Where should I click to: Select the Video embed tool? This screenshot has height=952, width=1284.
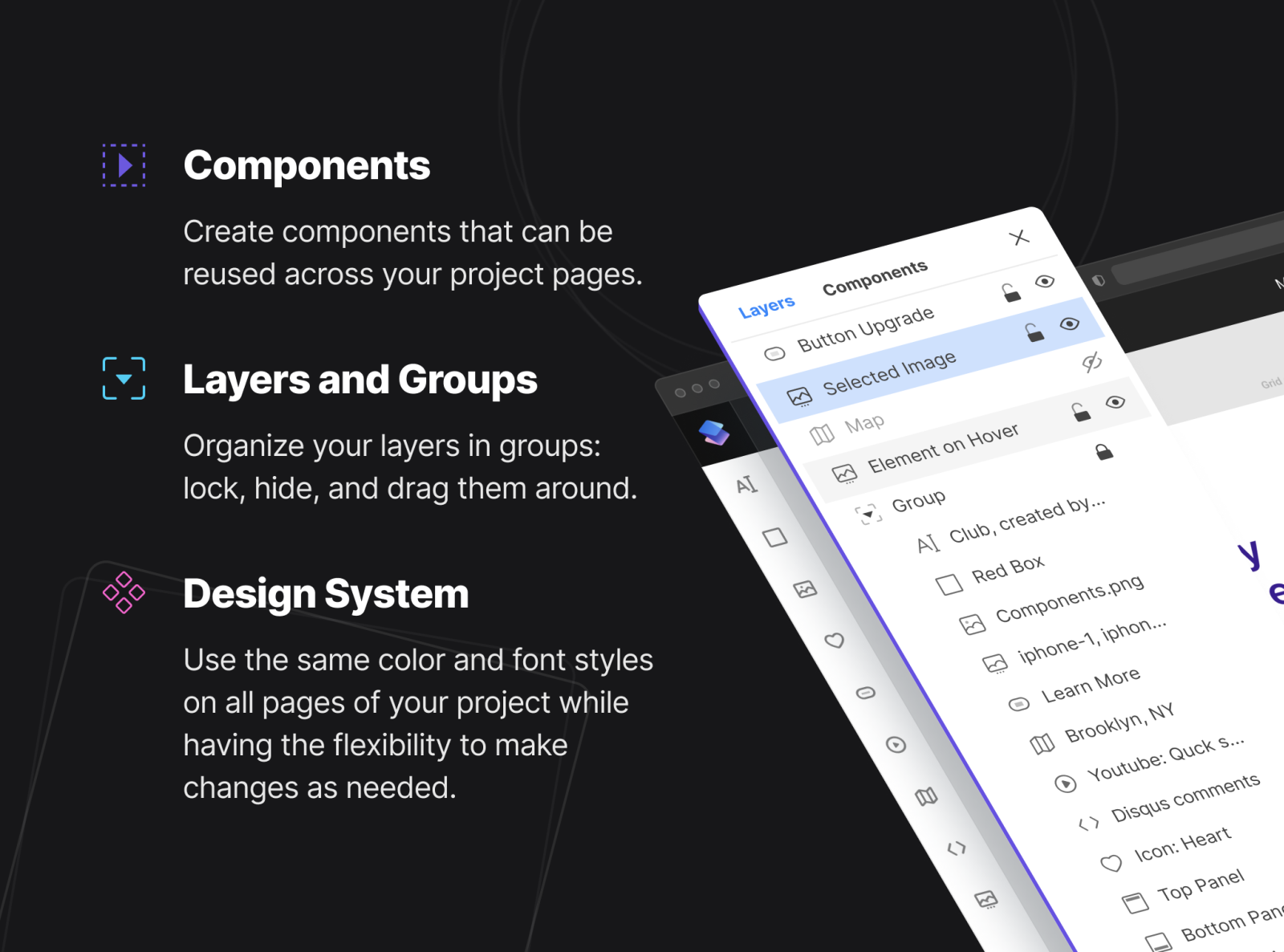[896, 742]
